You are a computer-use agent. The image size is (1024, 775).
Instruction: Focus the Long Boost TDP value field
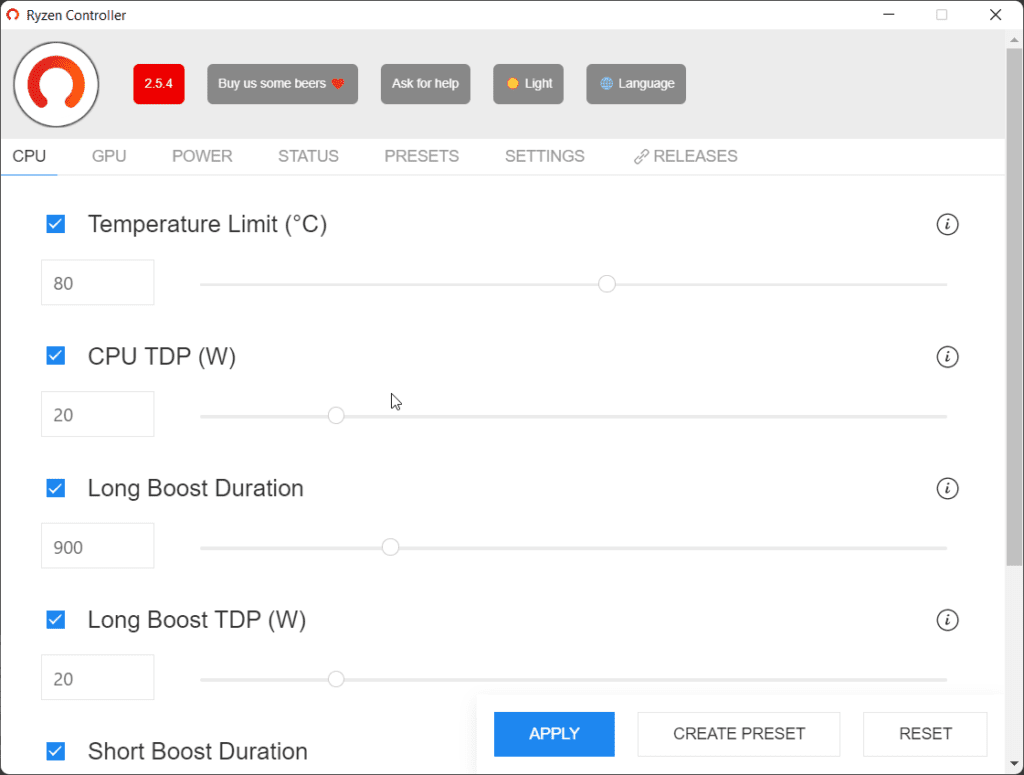click(x=98, y=677)
